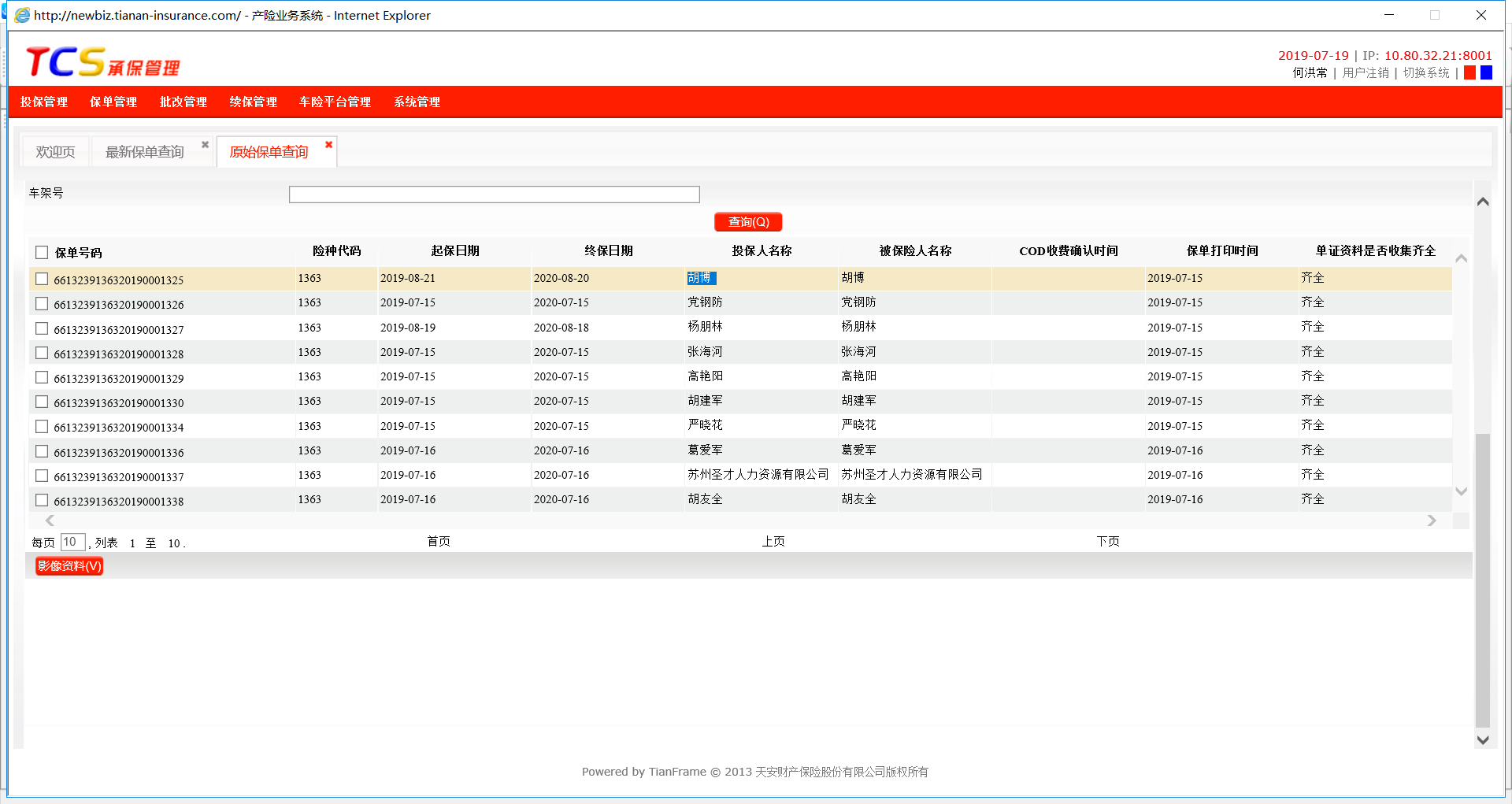Image resolution: width=1512 pixels, height=804 pixels.
Task: Close the 原始保单查询 tab
Action: click(328, 145)
